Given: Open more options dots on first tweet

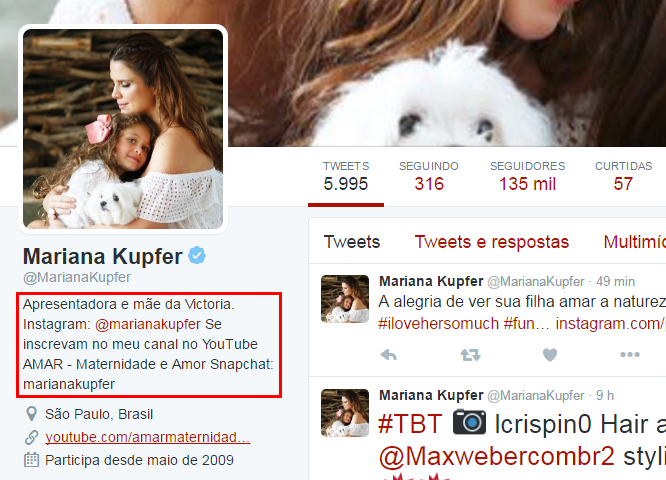Looking at the screenshot, I should click(630, 354).
